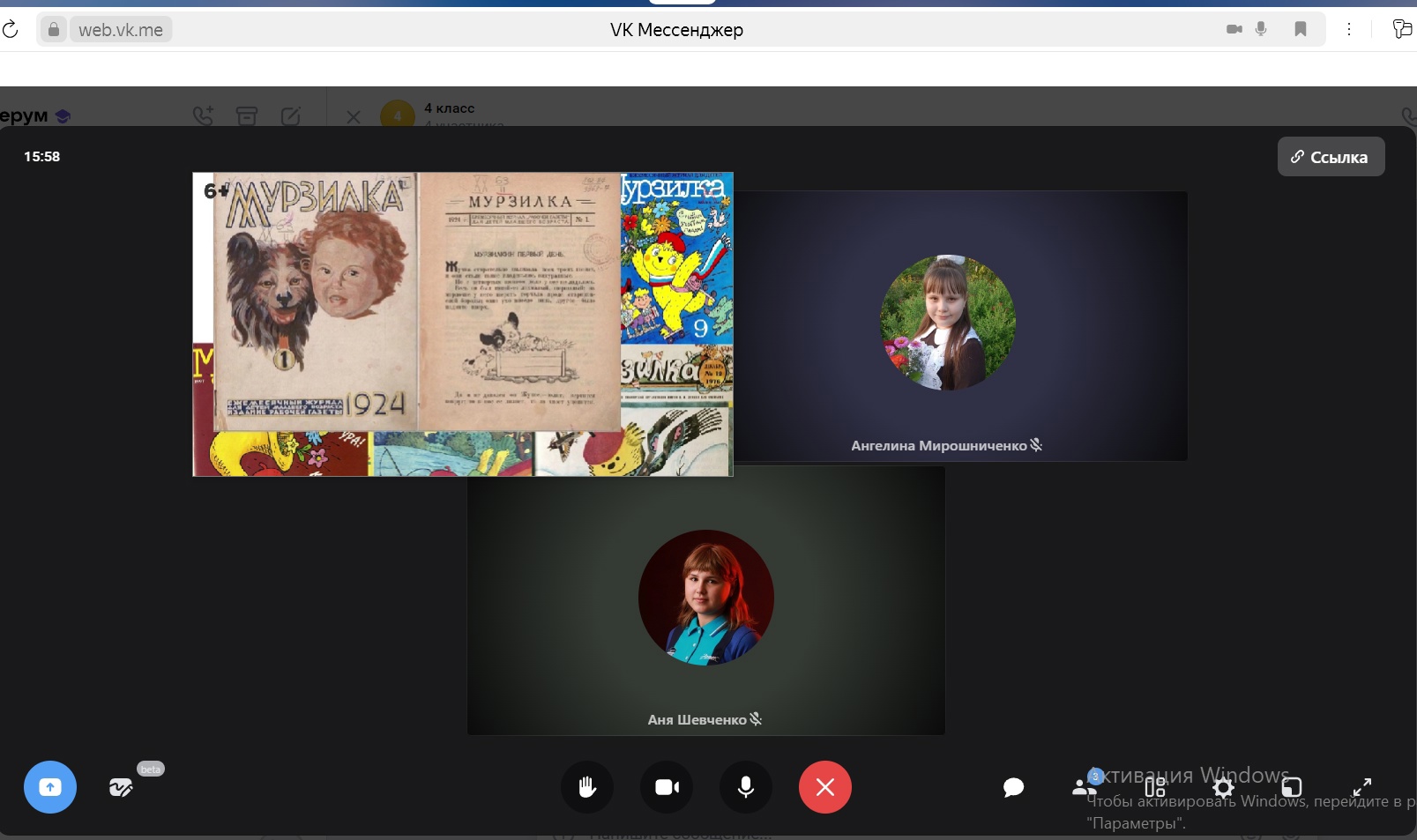Image resolution: width=1417 pixels, height=840 pixels.
Task: Open the browser three-dot menu
Action: (x=1349, y=29)
